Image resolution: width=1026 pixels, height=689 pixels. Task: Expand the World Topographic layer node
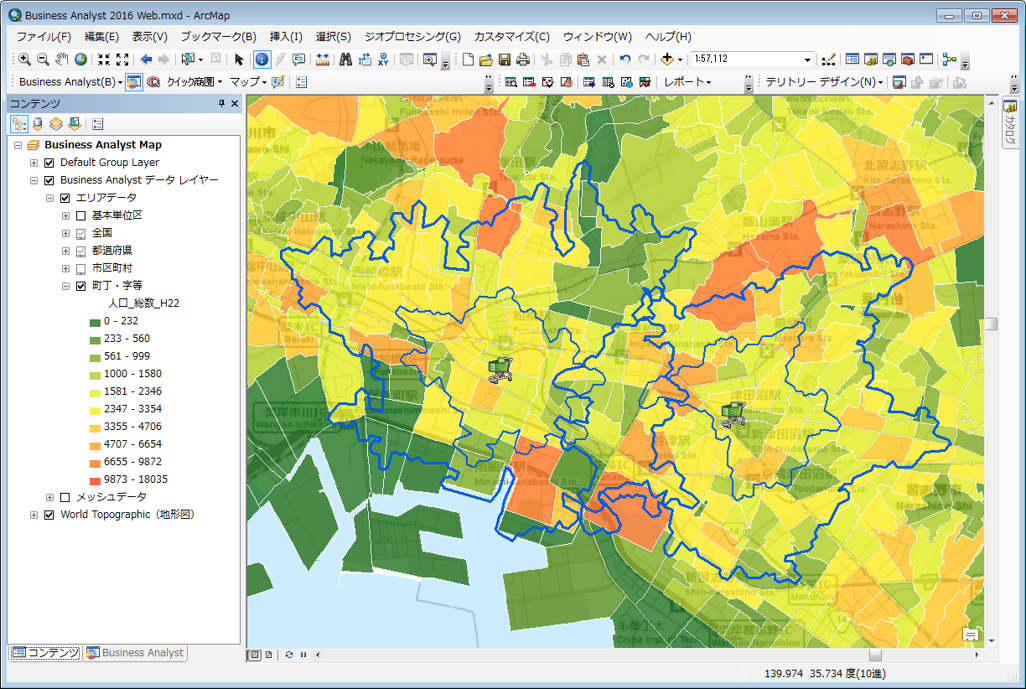(x=33, y=516)
